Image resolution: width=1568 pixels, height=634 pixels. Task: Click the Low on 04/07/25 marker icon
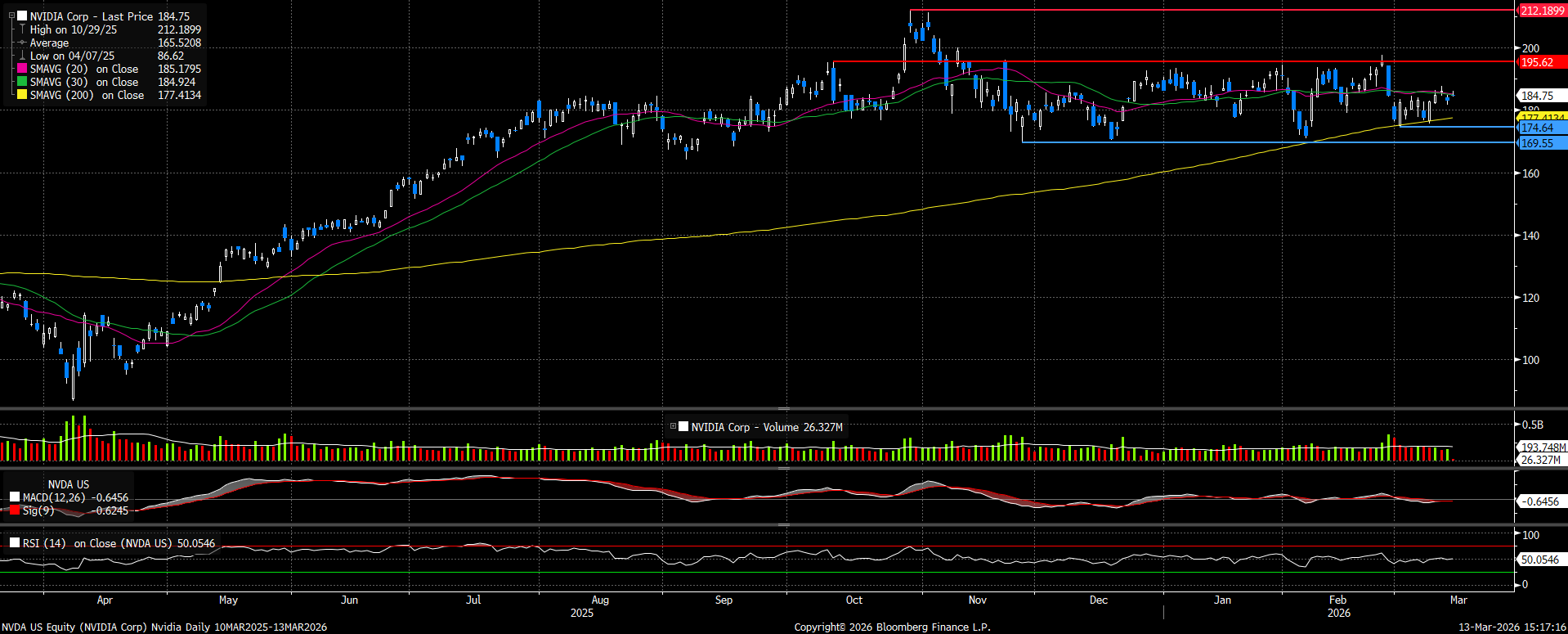22,56
